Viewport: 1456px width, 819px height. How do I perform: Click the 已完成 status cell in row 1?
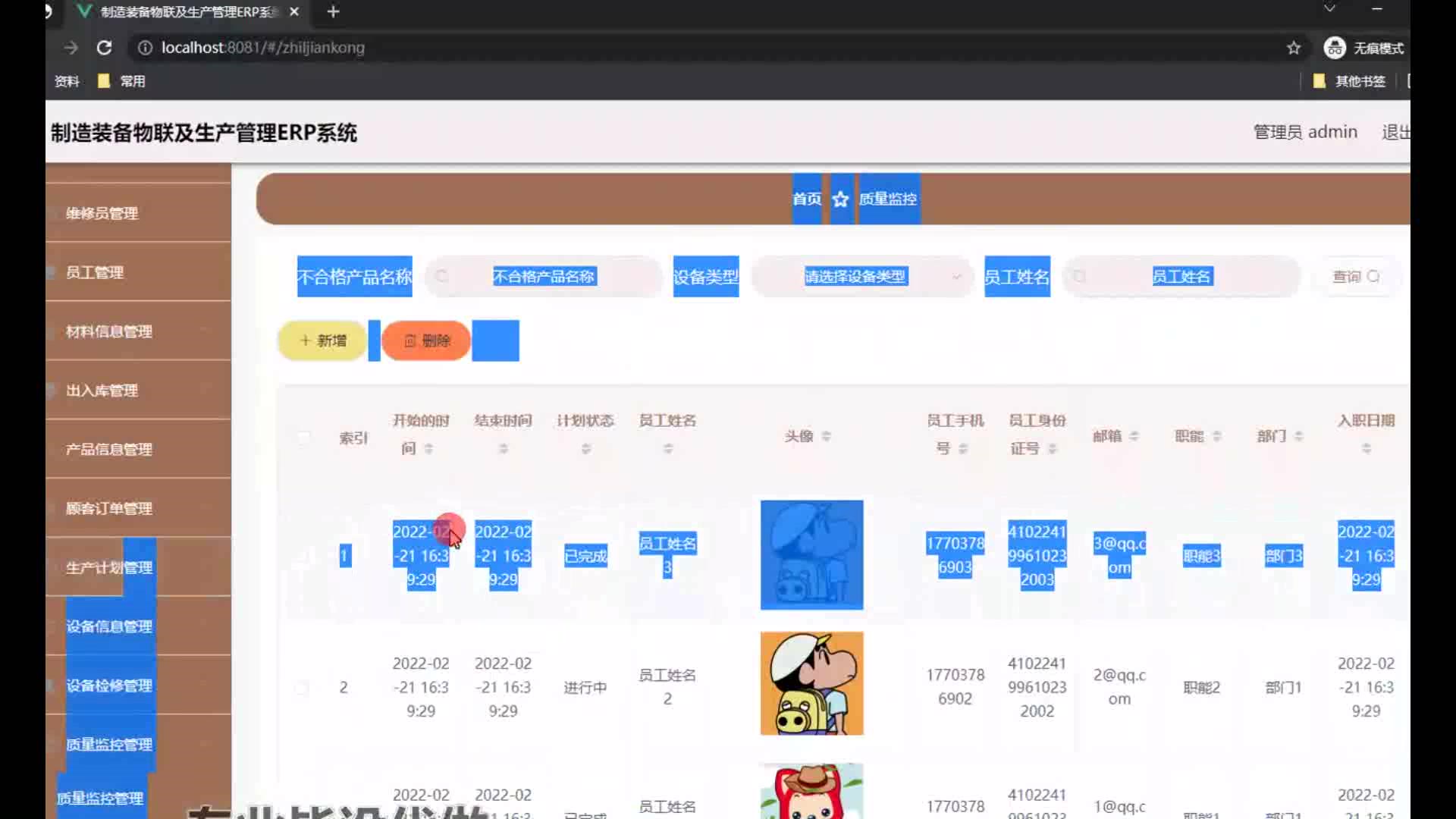(x=585, y=556)
